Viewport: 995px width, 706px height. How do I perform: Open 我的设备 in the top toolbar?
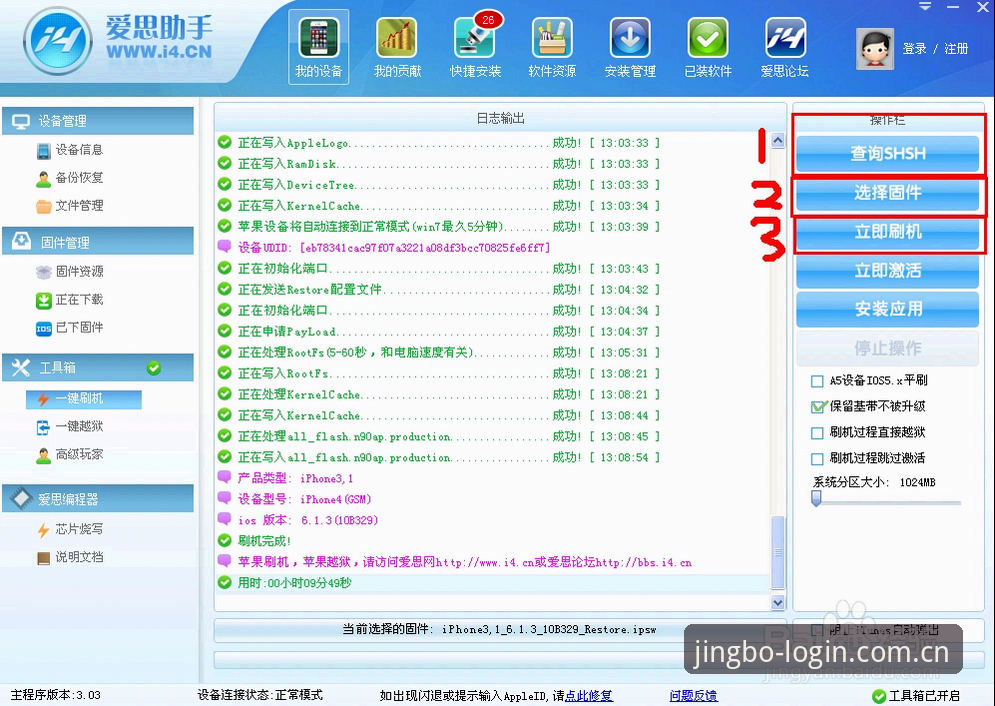coord(319,47)
